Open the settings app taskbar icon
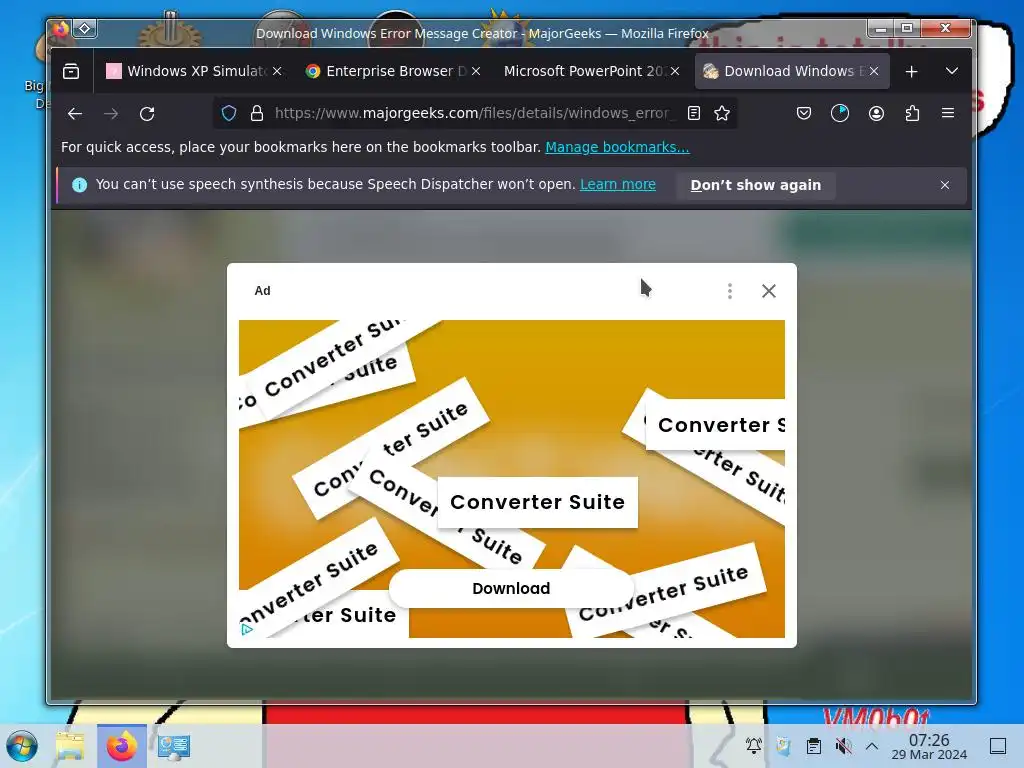The image size is (1024, 768). [174, 746]
